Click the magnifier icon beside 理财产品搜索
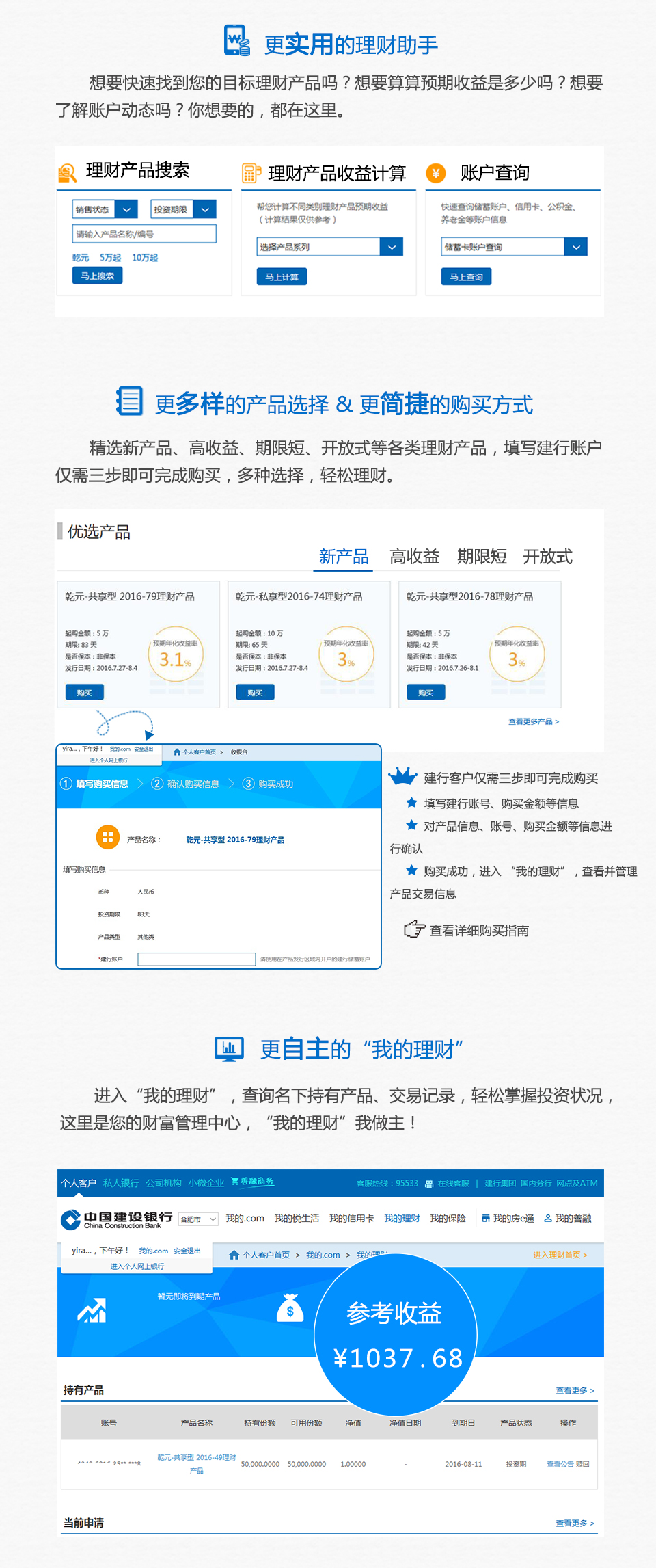 coord(67,173)
